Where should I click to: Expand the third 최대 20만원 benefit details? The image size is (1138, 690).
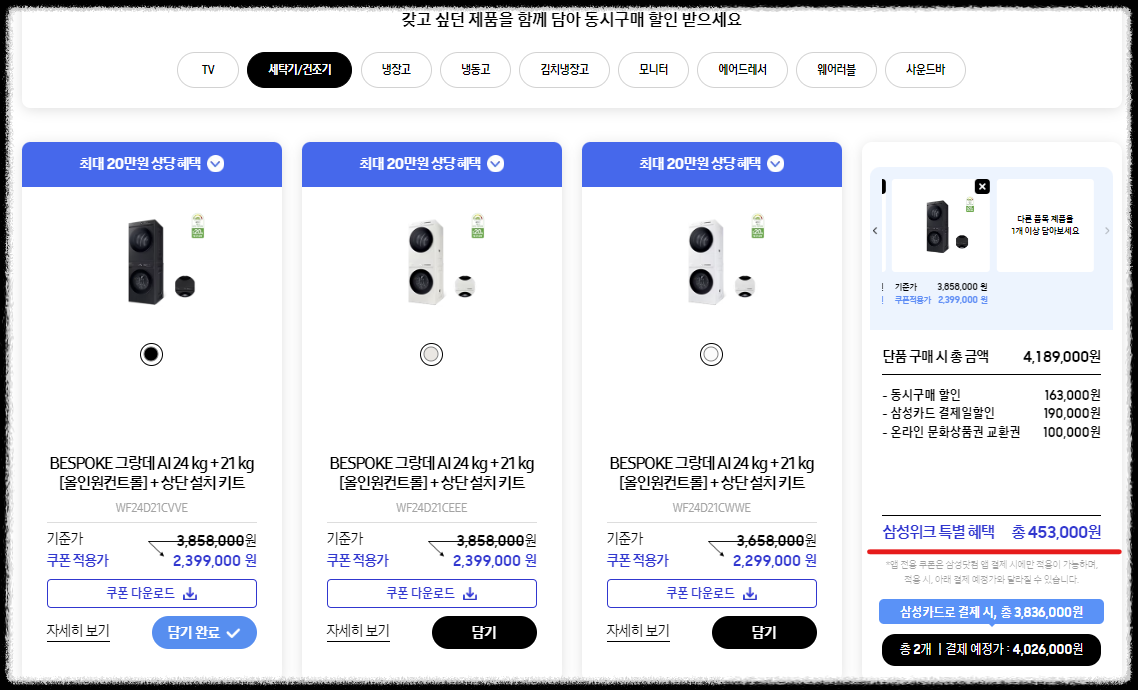click(775, 163)
